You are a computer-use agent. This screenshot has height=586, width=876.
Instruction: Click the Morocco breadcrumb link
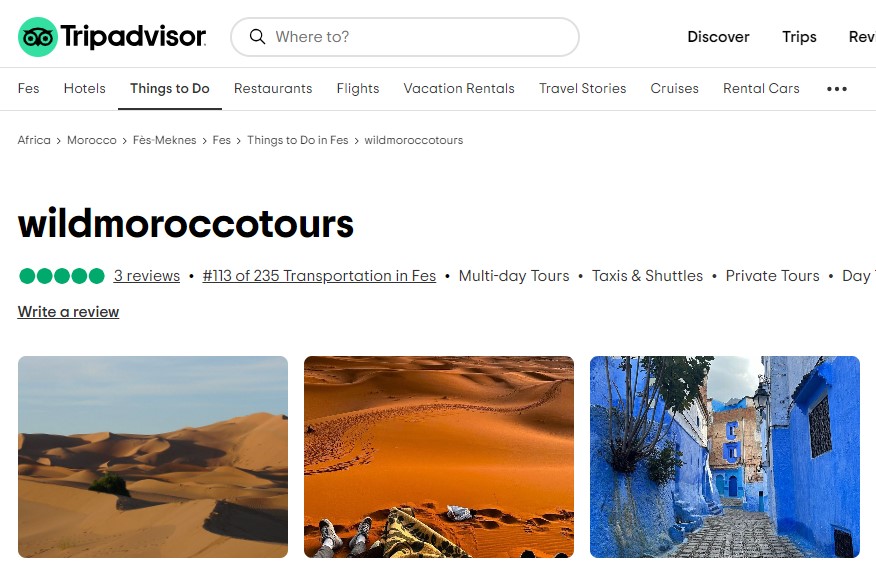click(x=92, y=140)
